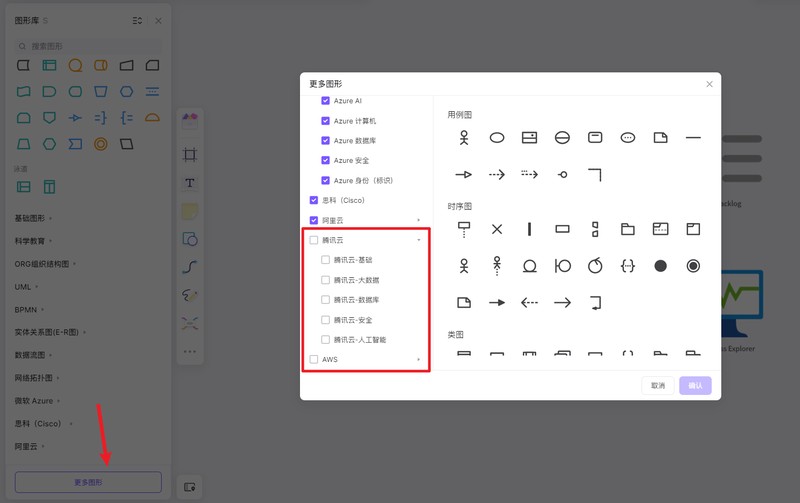Pick the orange double-circle shape in the library
The height and width of the screenshot is (503, 800).
pyautogui.click(x=101, y=144)
